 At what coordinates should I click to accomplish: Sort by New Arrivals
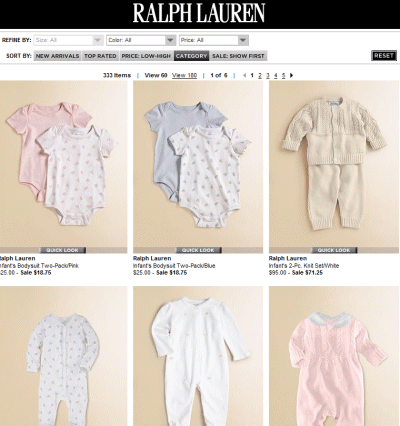57,56
